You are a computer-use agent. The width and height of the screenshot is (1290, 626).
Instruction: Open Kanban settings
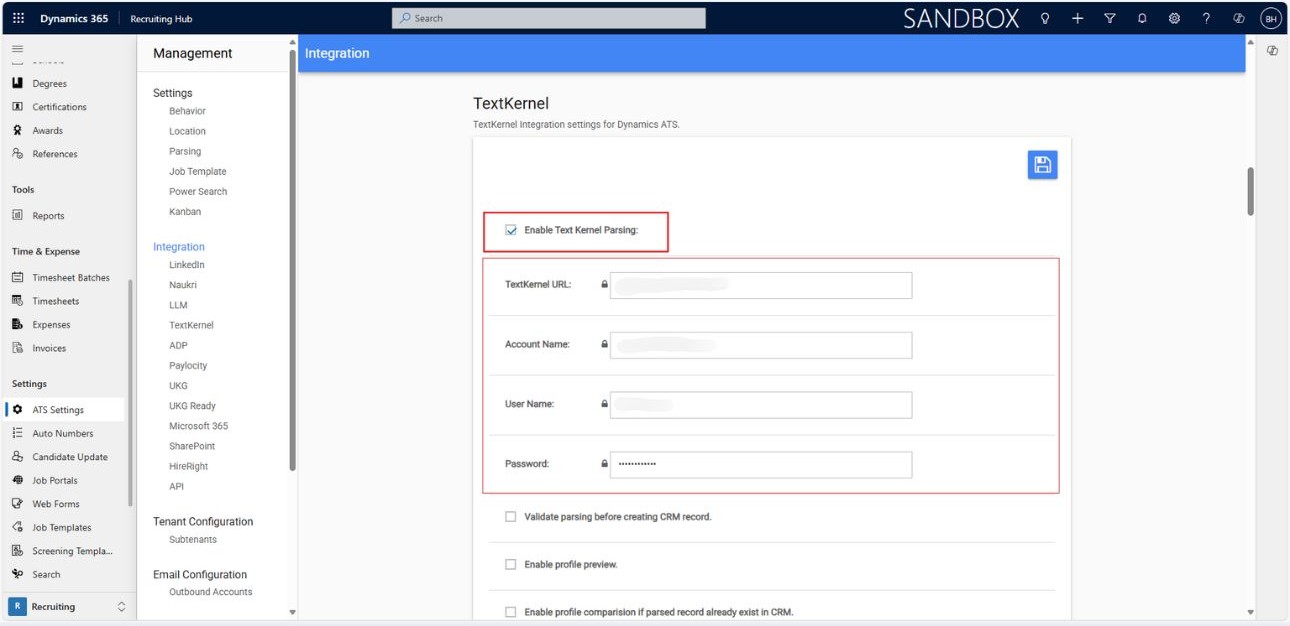(x=185, y=212)
